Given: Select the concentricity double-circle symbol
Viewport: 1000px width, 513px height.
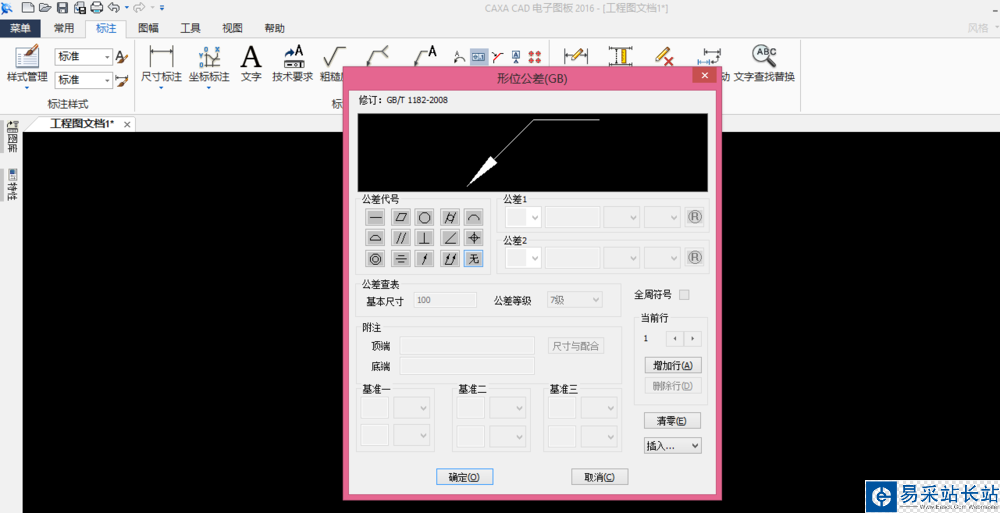Looking at the screenshot, I should 375,258.
